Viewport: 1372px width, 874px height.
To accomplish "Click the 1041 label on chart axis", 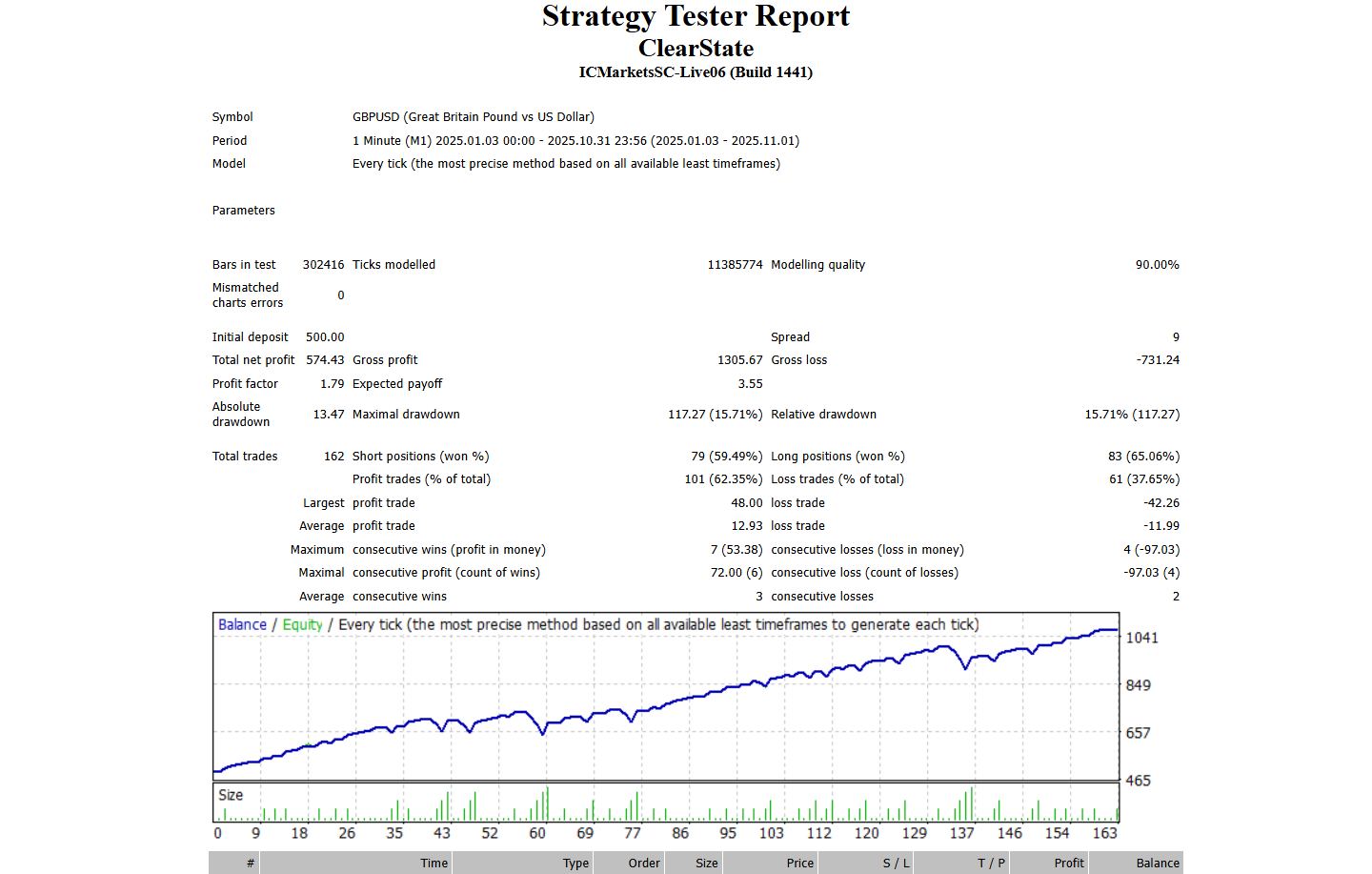I will click(x=1141, y=638).
